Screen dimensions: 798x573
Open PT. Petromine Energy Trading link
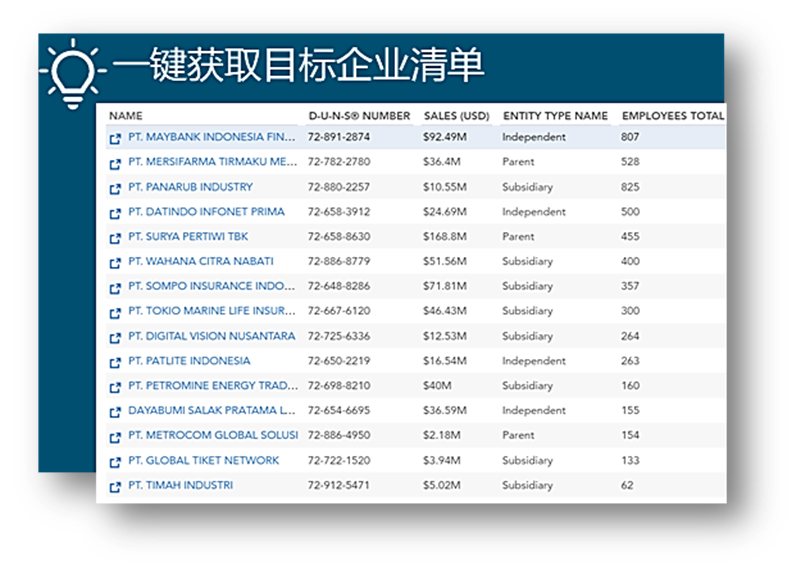coord(212,386)
